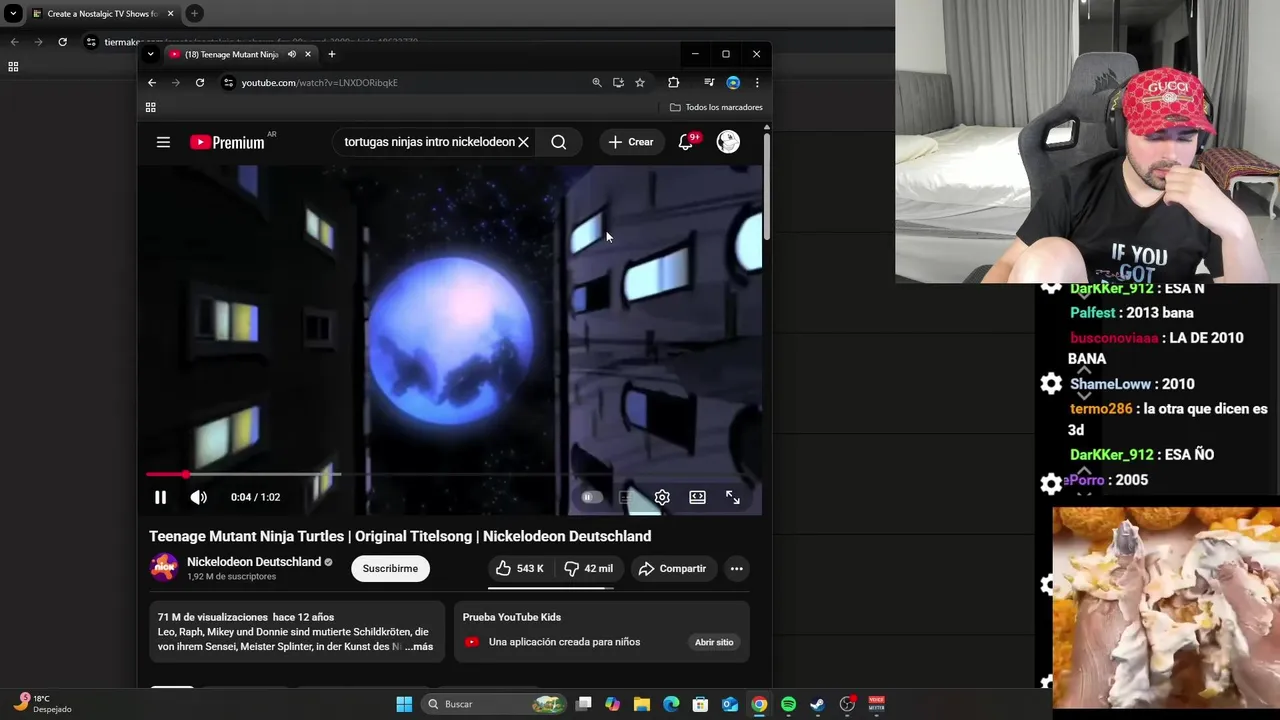Open the zoom magnifier in address bar
Viewport: 1280px width, 720px height.
pyautogui.click(x=597, y=83)
